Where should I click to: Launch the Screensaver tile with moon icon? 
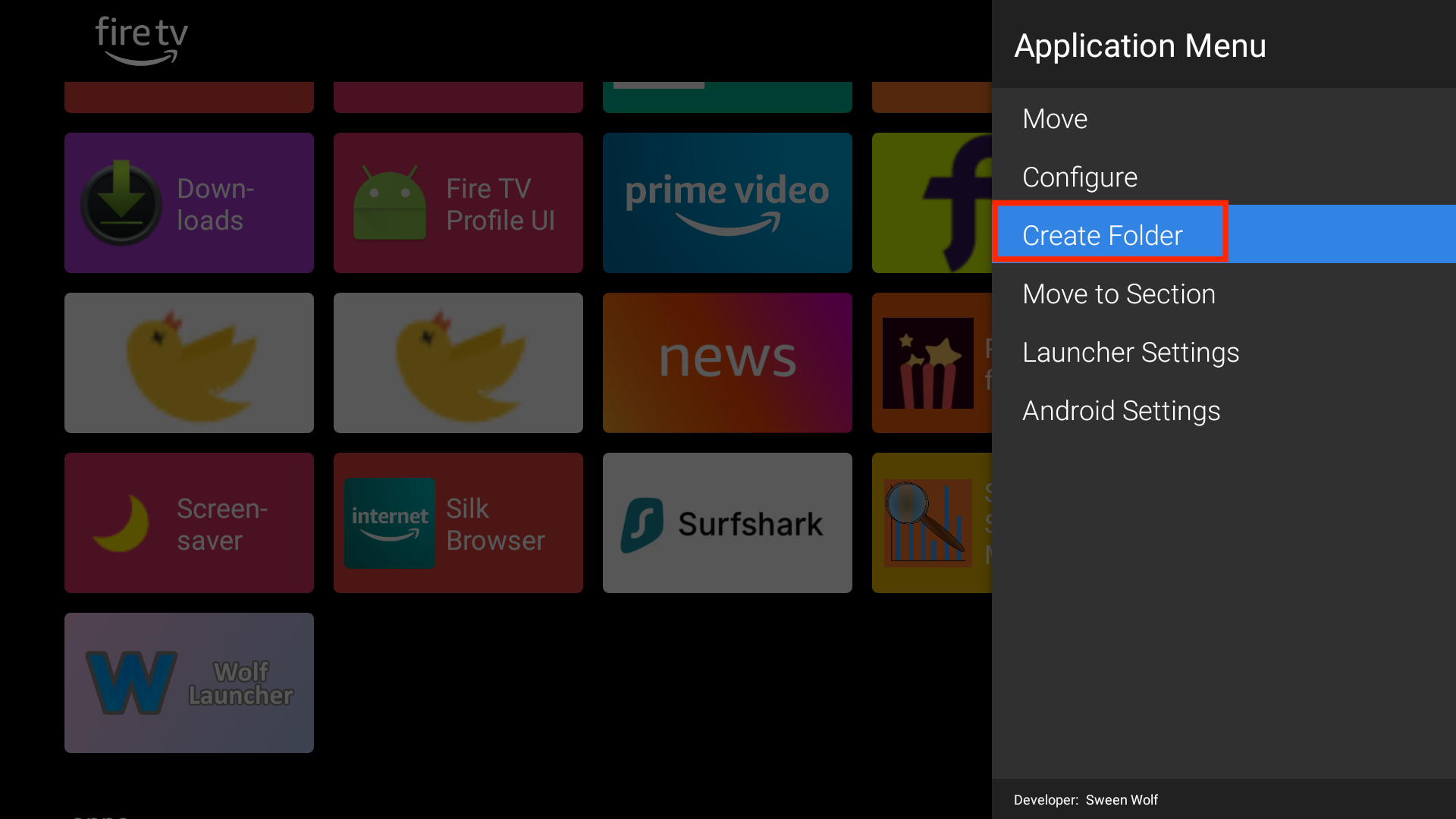tap(189, 522)
